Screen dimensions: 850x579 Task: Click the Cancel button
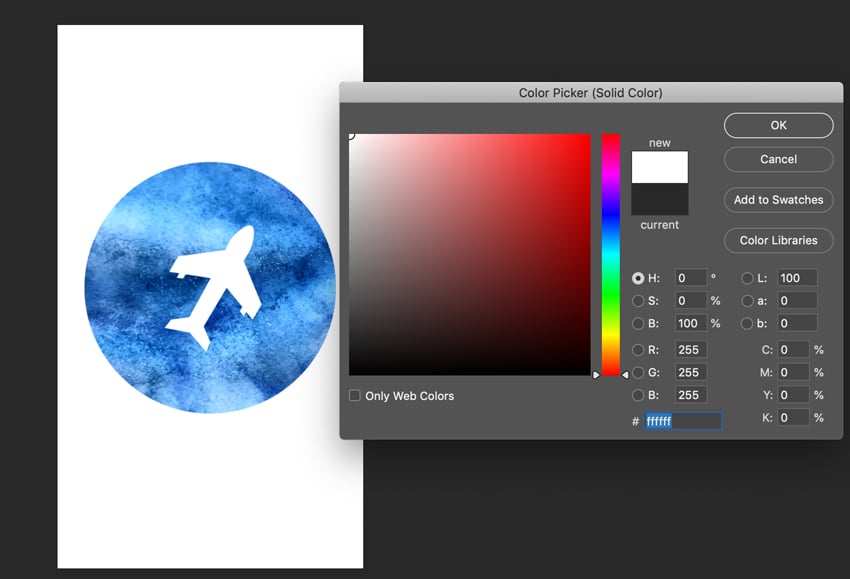tap(778, 159)
